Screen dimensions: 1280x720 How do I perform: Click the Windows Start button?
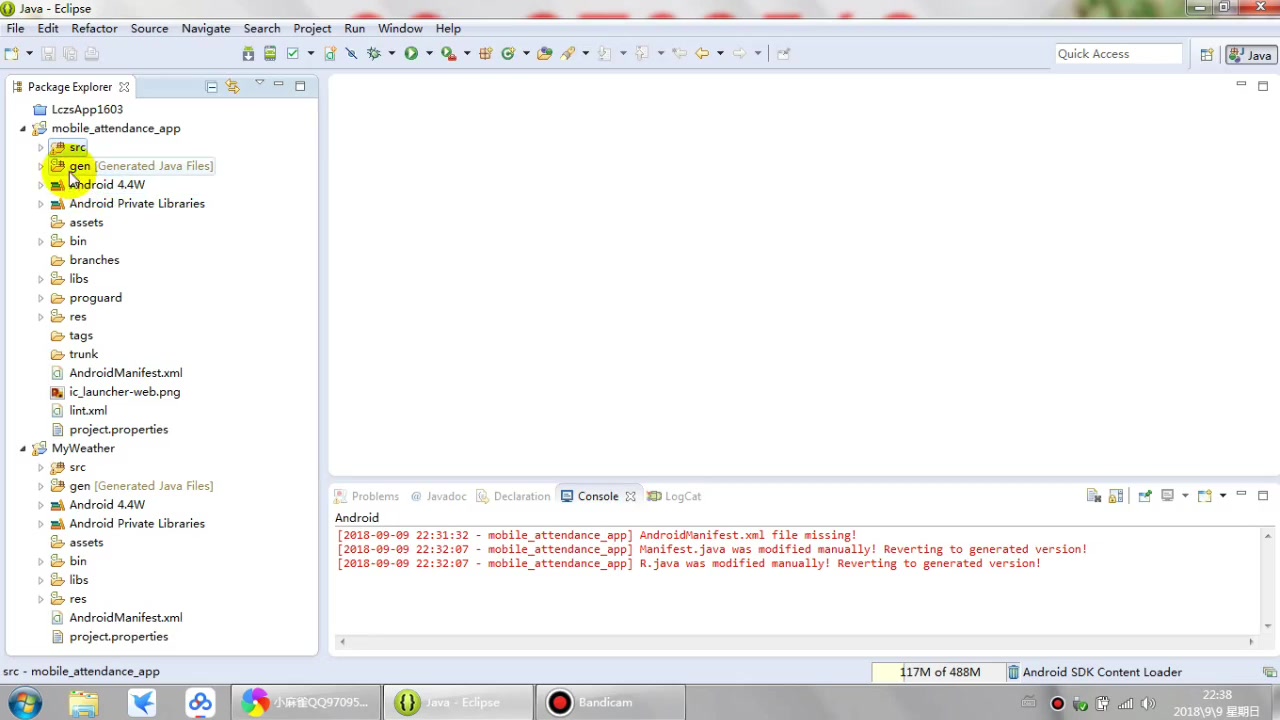25,702
